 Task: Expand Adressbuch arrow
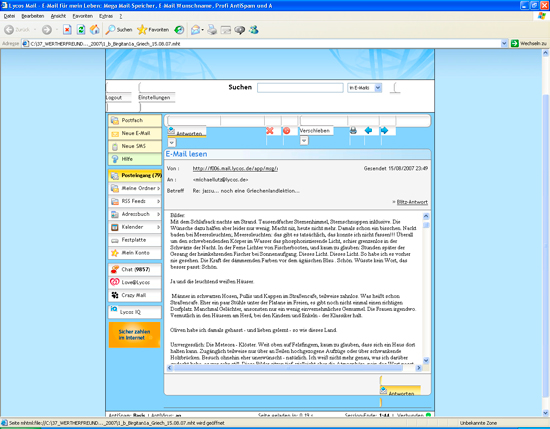(159, 214)
